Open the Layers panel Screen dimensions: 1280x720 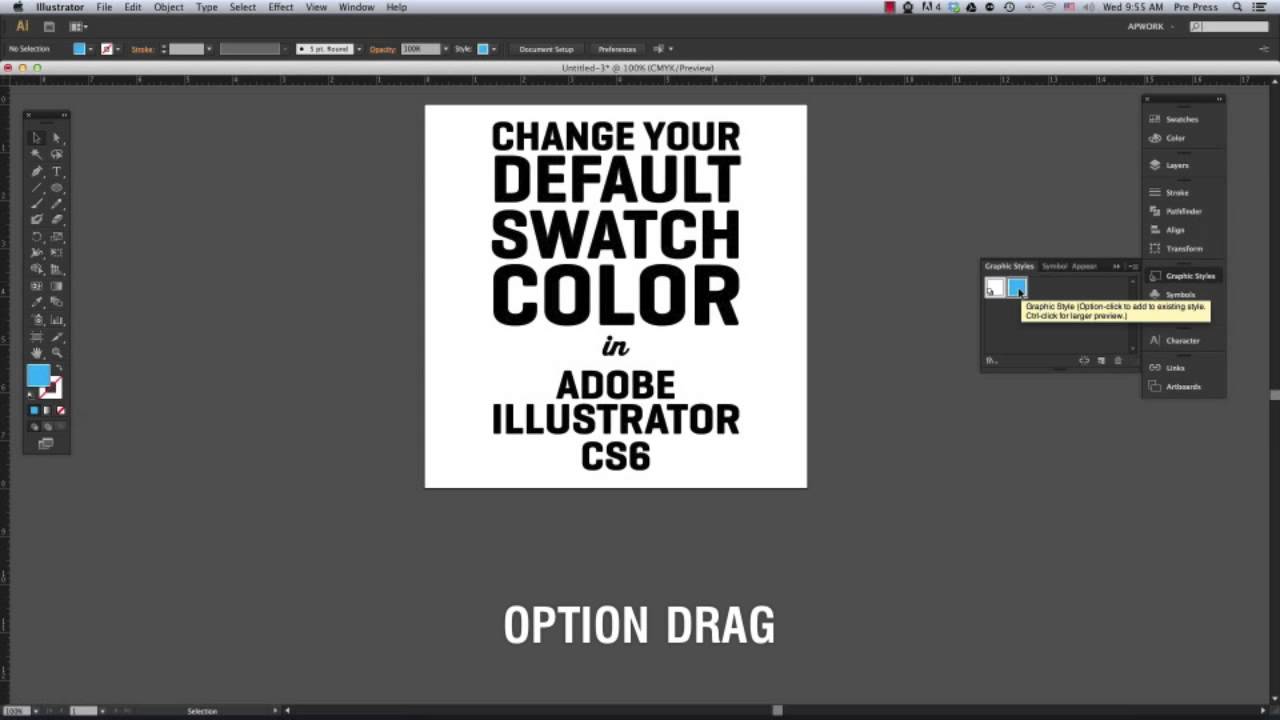(x=1177, y=165)
